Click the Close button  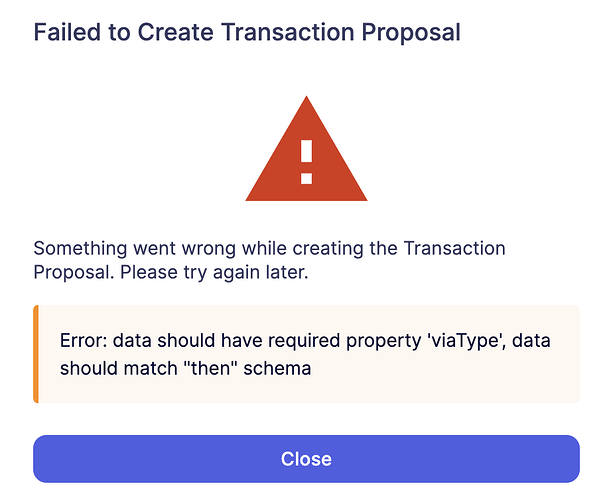(x=306, y=459)
